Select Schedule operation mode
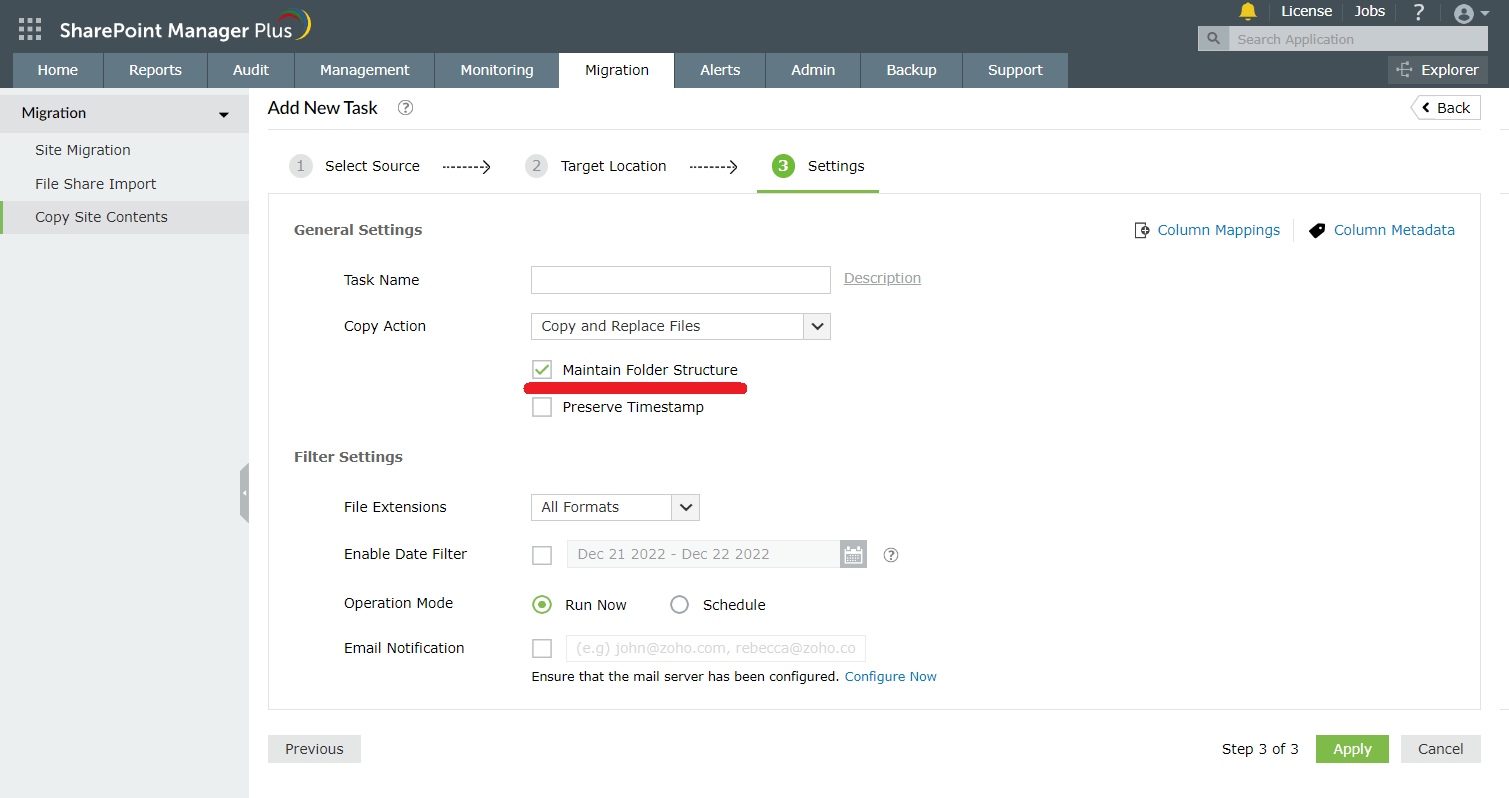The width and height of the screenshot is (1509, 798). 680,604
